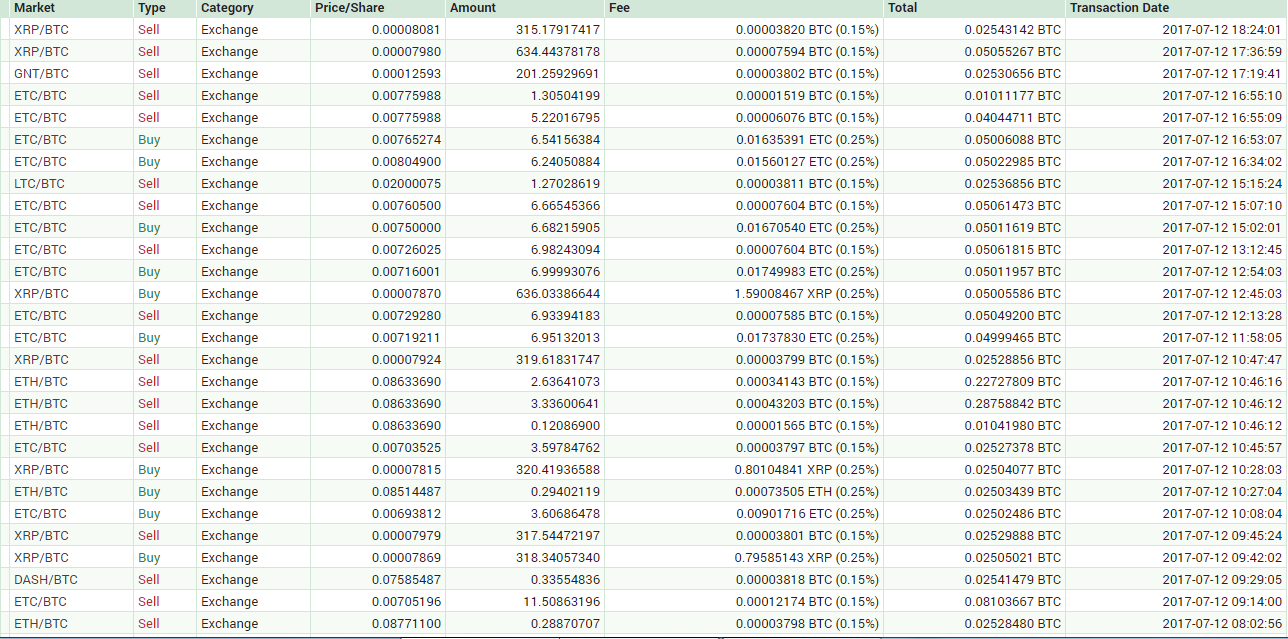This screenshot has width=1288, height=639.
Task: Click the total 0.28758842 BTC
Action: point(1013,404)
